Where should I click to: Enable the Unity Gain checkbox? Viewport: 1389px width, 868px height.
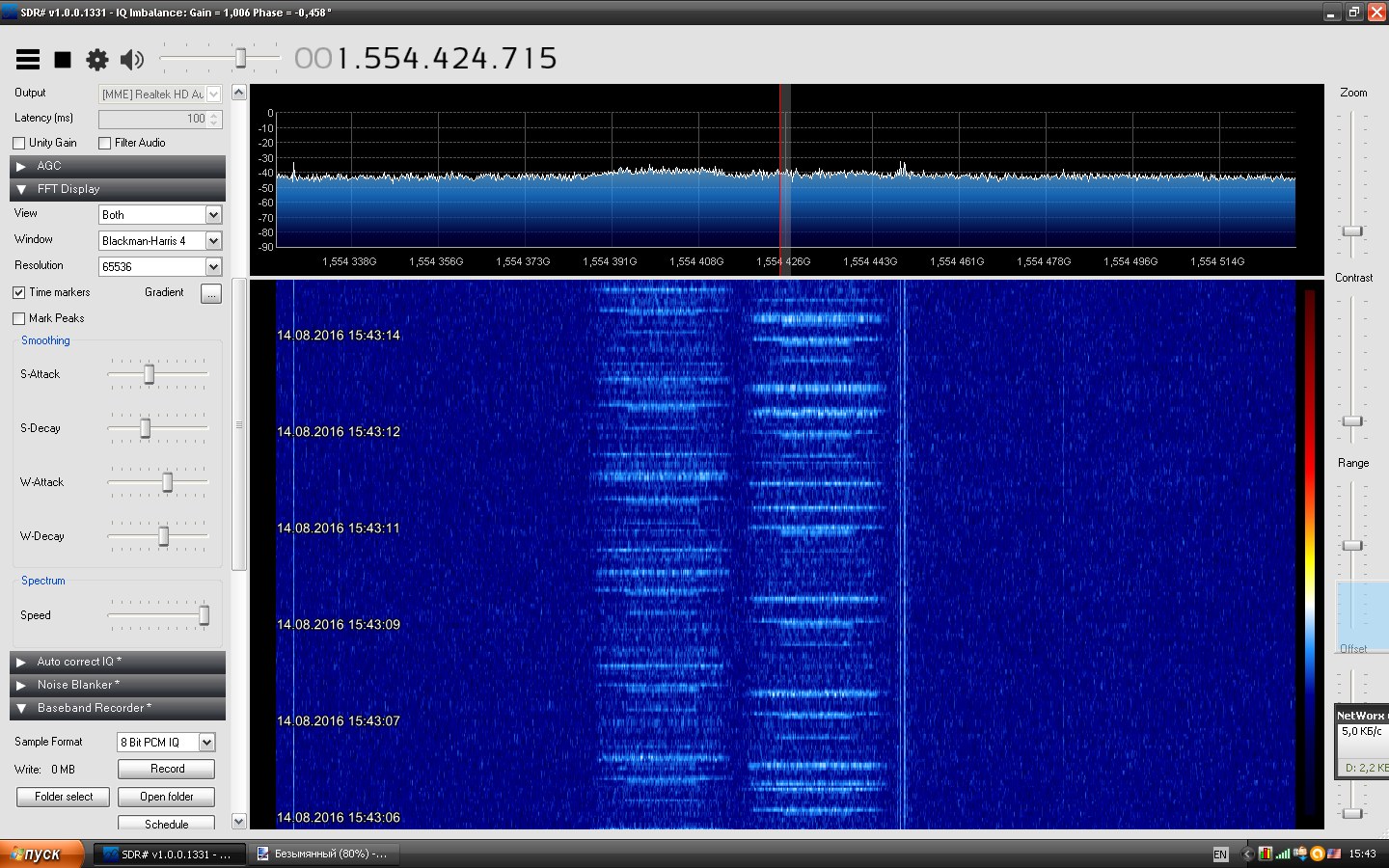pos(18,143)
